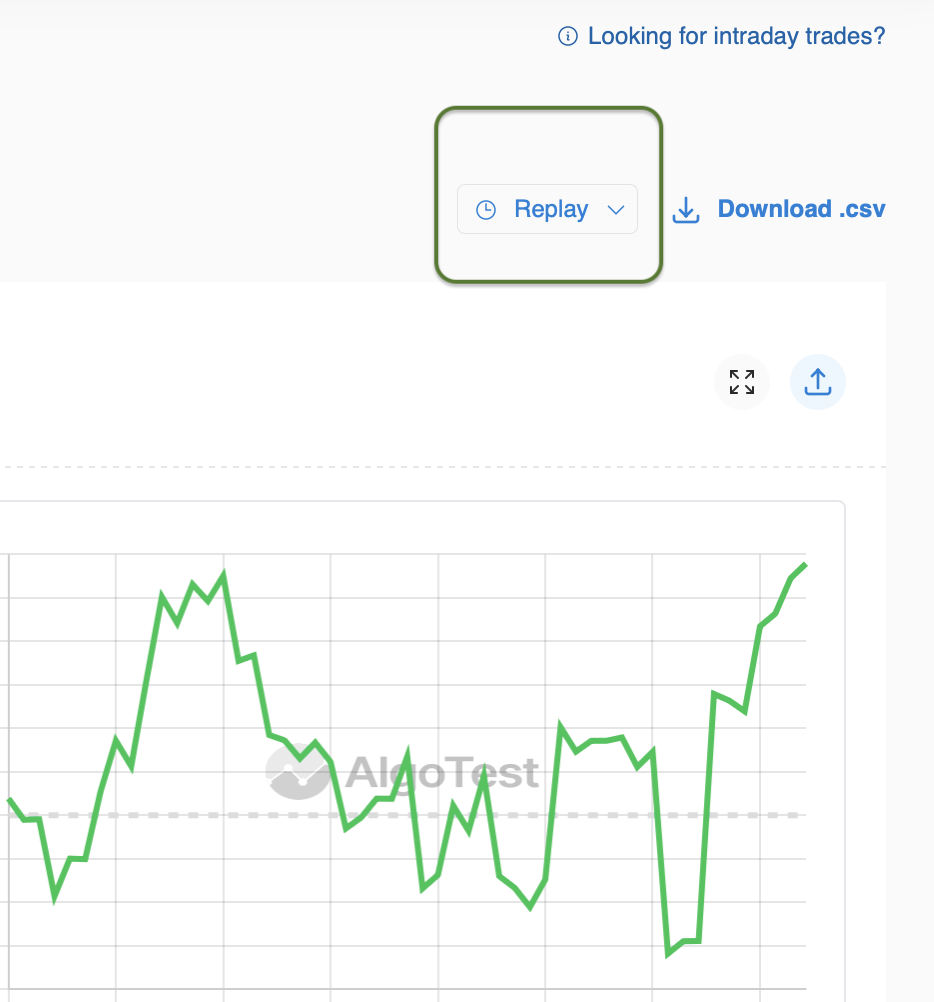Select the leftmost visible point of green line
The height and width of the screenshot is (1002, 934).
10,800
